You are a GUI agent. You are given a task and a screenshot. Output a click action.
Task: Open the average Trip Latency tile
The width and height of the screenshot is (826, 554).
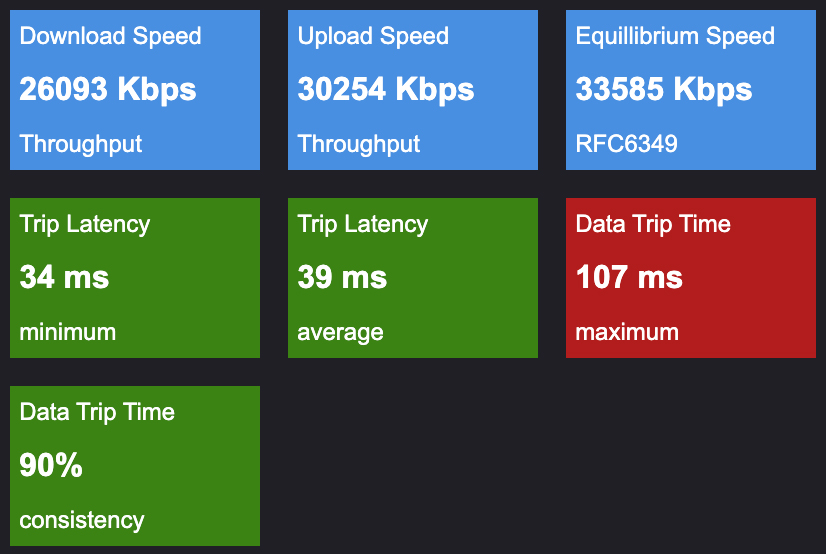click(x=413, y=278)
